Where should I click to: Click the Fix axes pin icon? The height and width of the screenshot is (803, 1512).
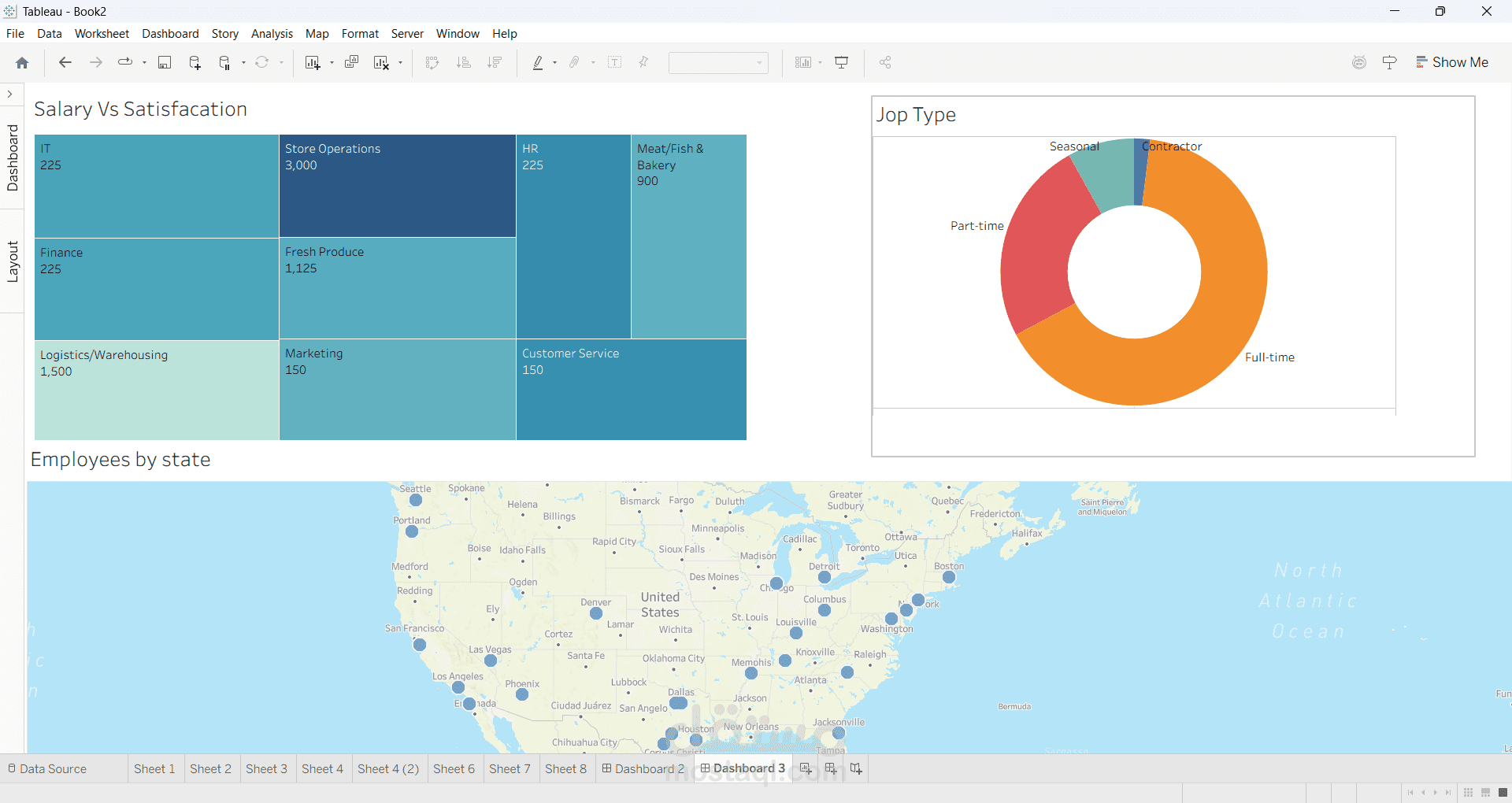pos(643,62)
